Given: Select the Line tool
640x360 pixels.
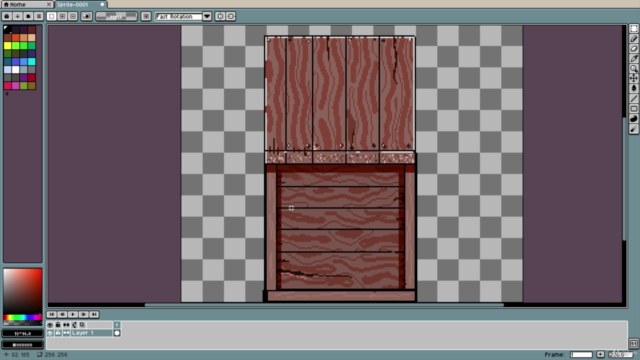Looking at the screenshot, I should pyautogui.click(x=633, y=98).
